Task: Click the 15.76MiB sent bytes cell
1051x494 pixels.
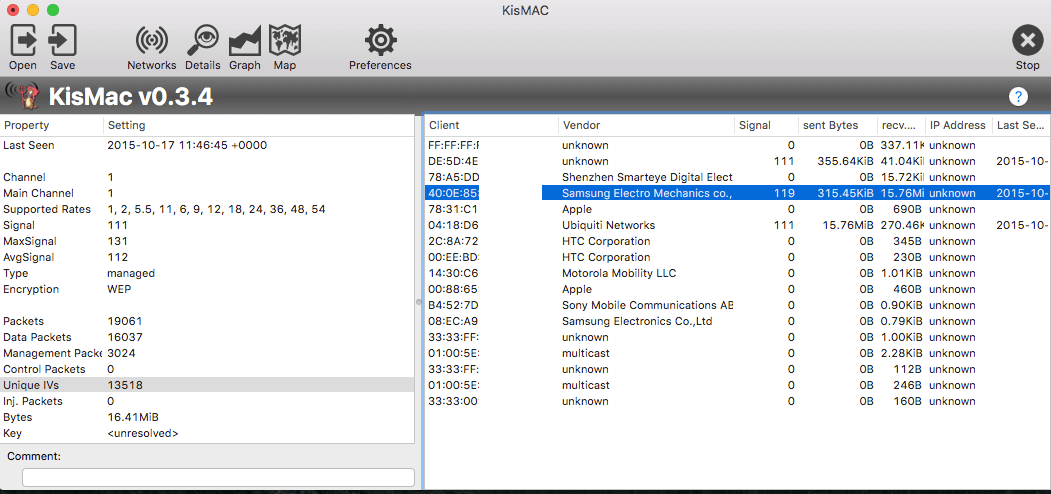Action: pyautogui.click(x=848, y=225)
